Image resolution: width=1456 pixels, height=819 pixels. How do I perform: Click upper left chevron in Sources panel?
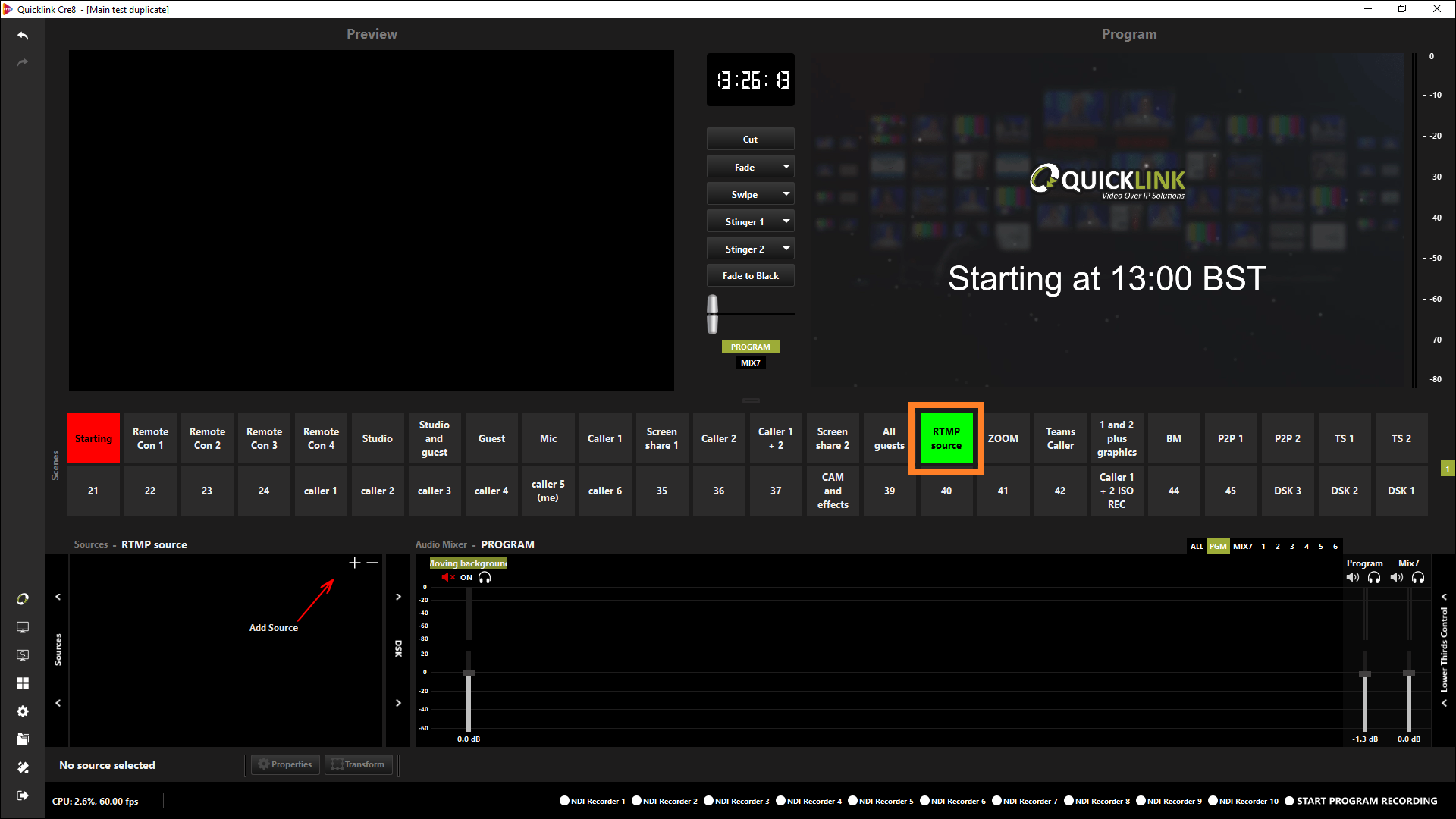click(58, 597)
